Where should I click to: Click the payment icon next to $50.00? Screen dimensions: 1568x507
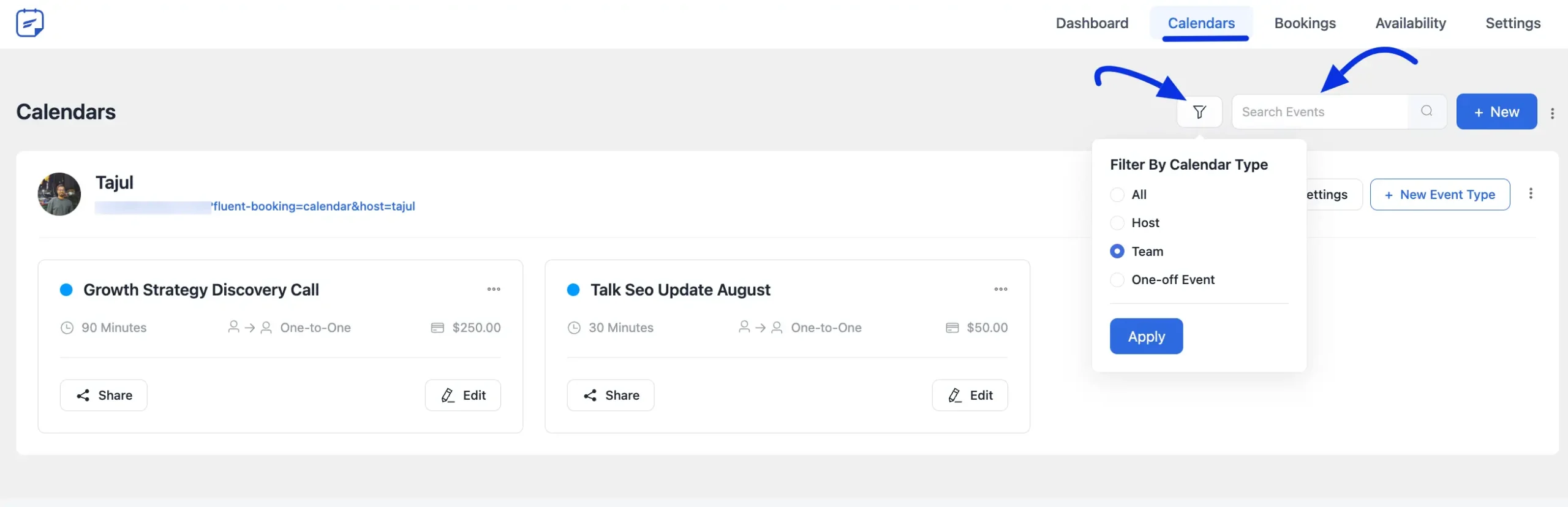pyautogui.click(x=951, y=327)
